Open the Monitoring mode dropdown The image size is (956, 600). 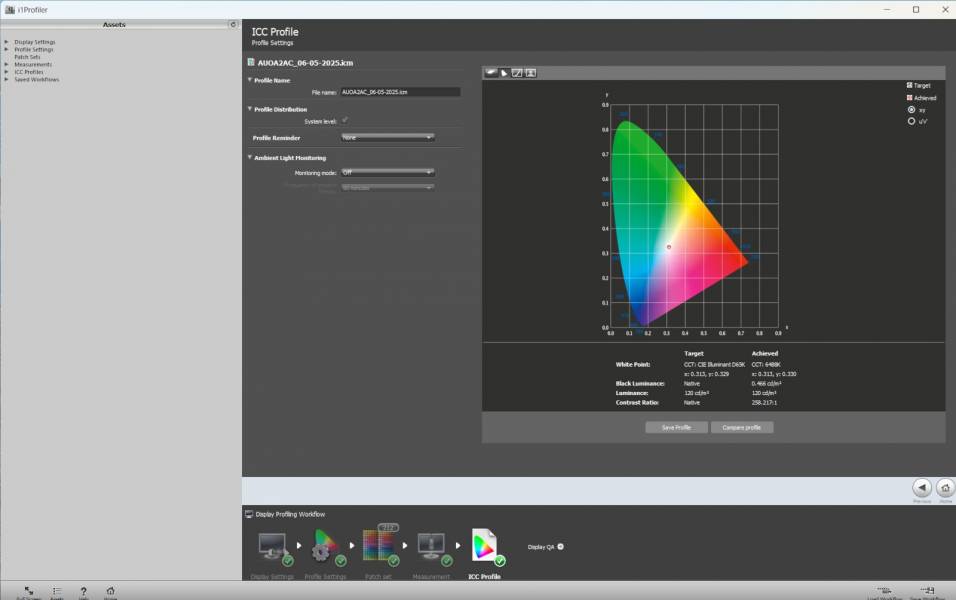click(x=388, y=173)
